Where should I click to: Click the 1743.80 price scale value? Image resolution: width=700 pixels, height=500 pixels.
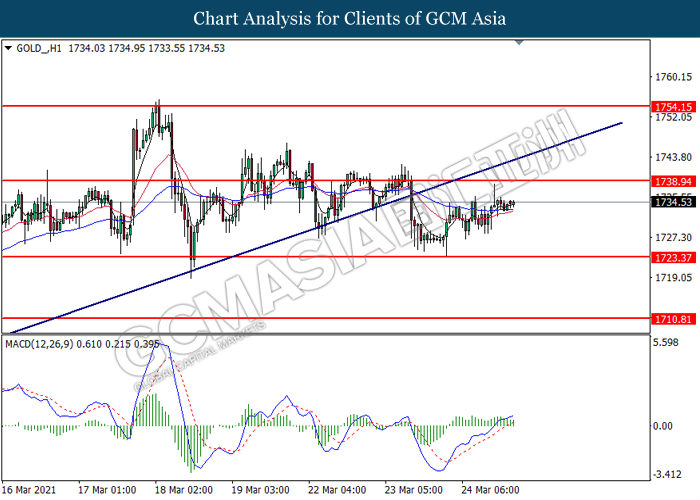click(x=673, y=157)
